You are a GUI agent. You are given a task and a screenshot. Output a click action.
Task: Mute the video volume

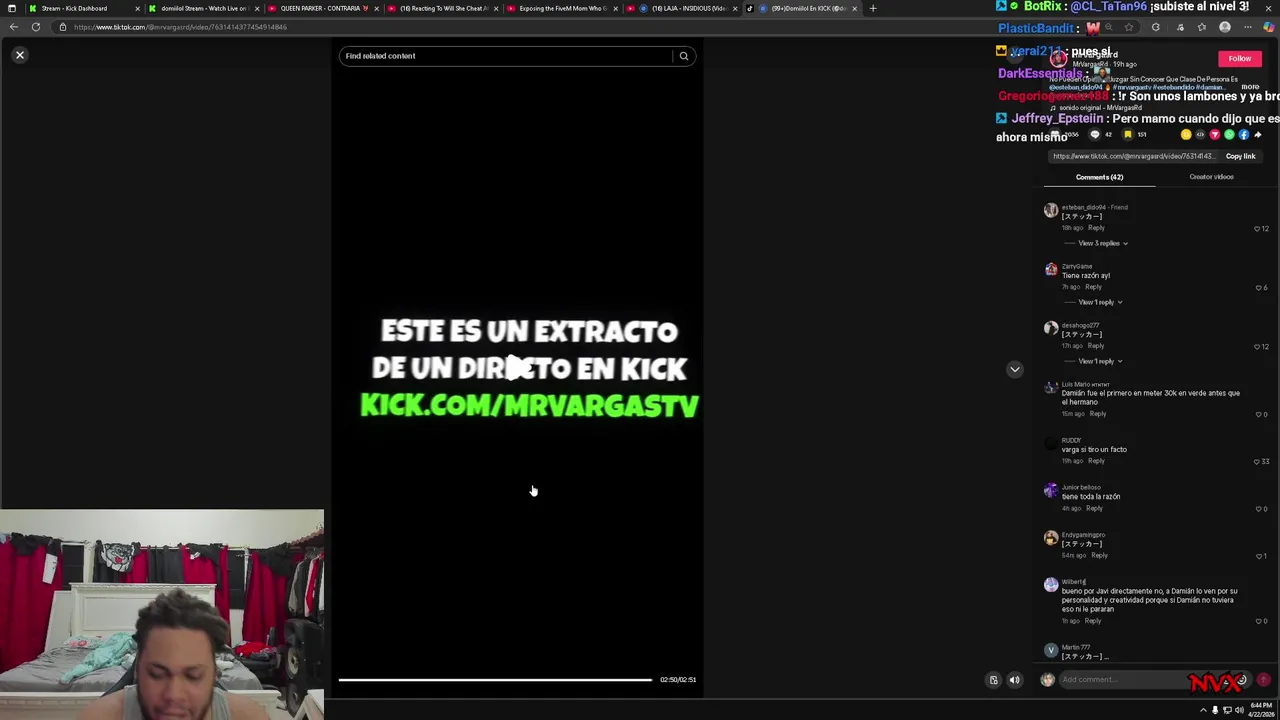tap(1014, 680)
